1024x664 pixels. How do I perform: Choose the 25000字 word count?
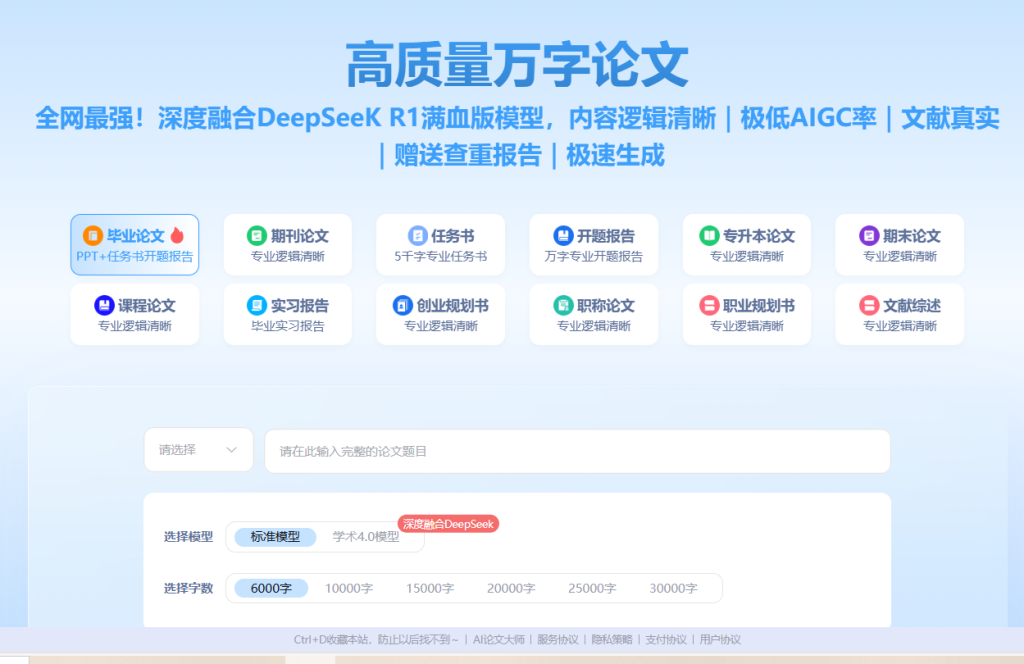pyautogui.click(x=592, y=588)
